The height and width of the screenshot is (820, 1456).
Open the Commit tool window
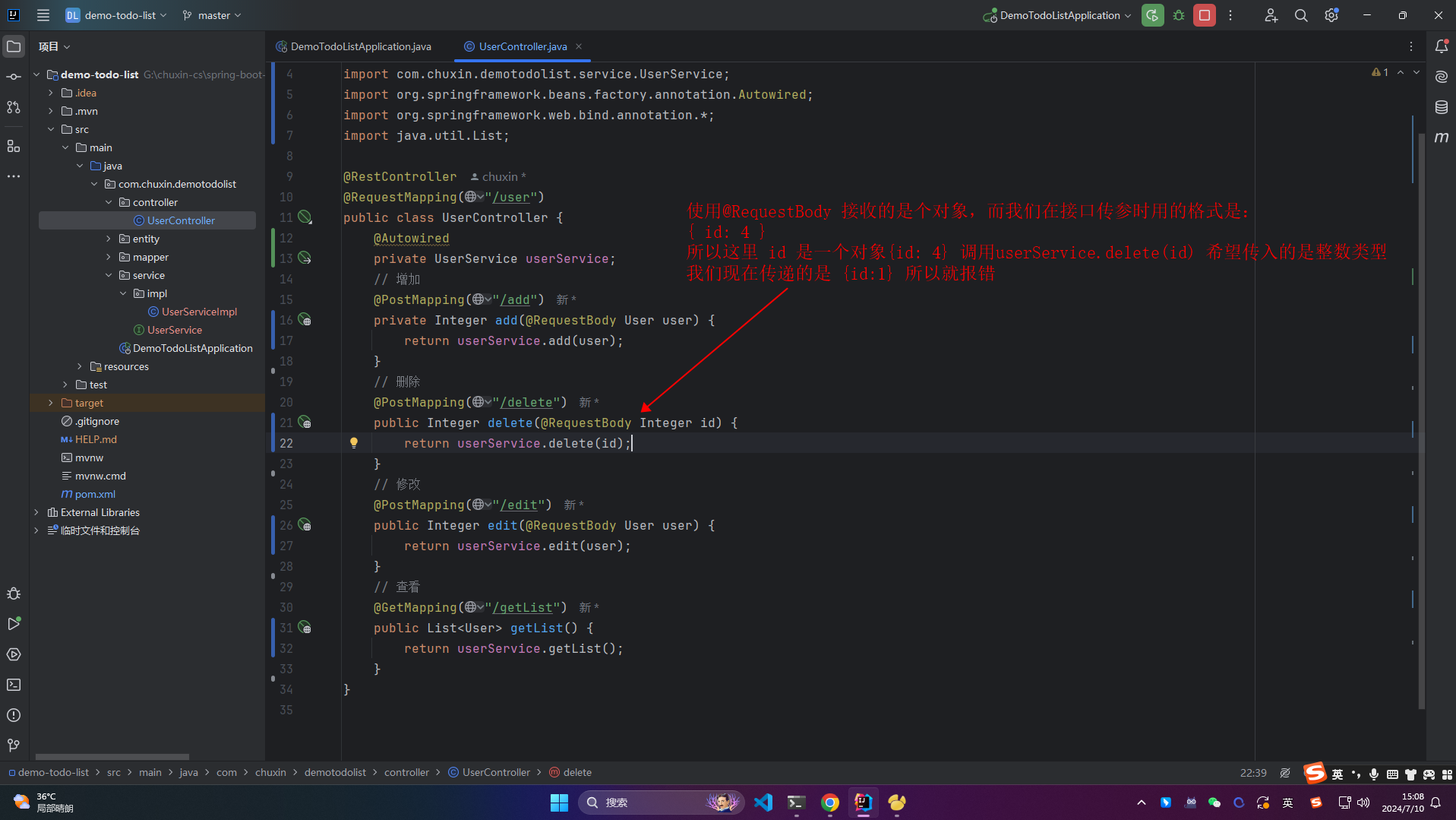click(x=14, y=77)
